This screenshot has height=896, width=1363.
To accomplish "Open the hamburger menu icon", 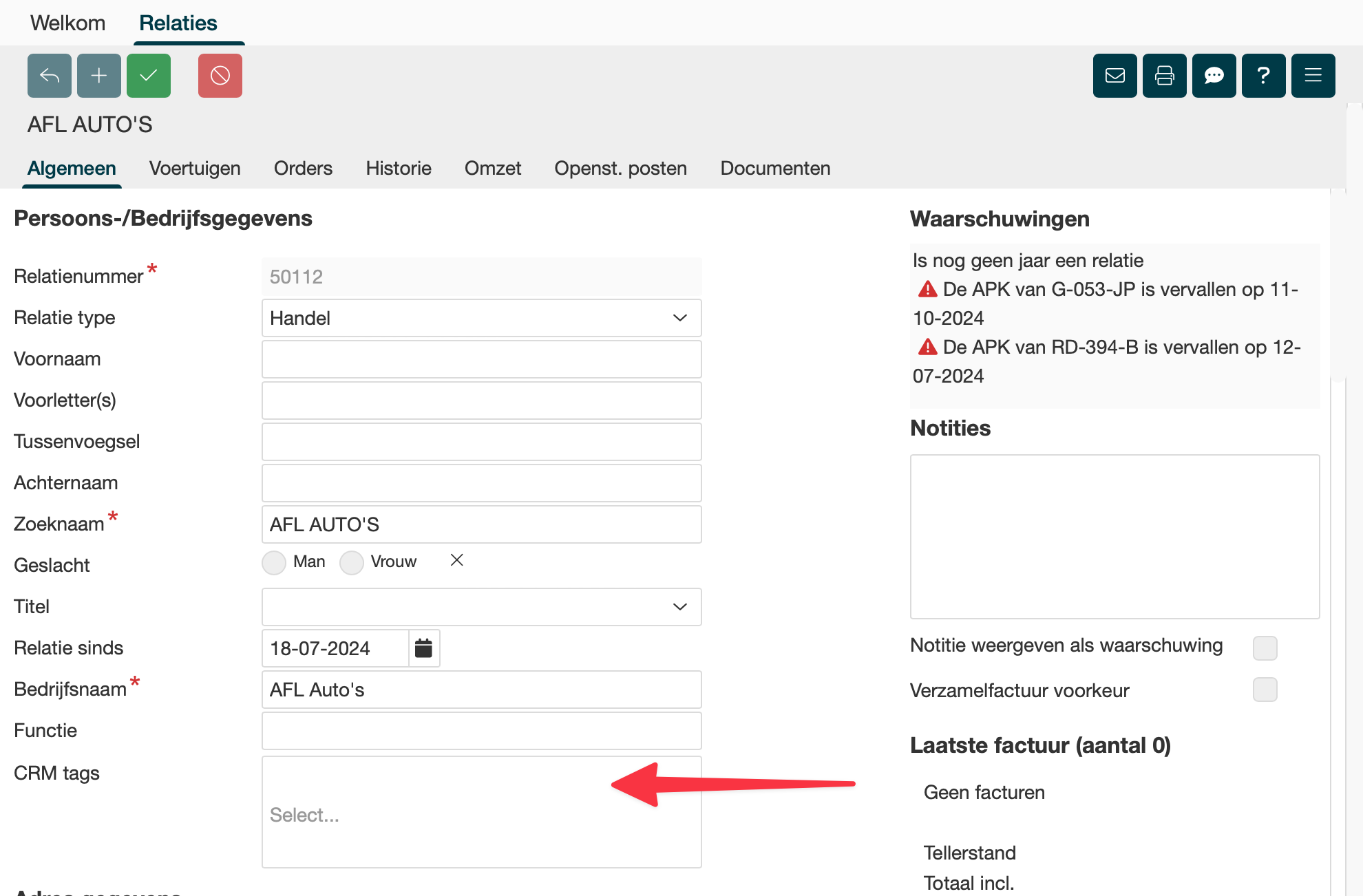I will (x=1313, y=76).
